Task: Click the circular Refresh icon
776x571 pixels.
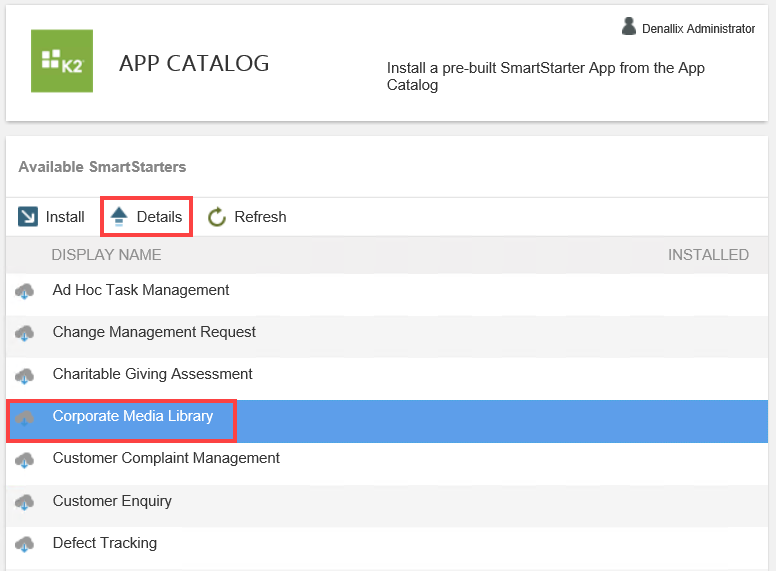Action: [217, 217]
